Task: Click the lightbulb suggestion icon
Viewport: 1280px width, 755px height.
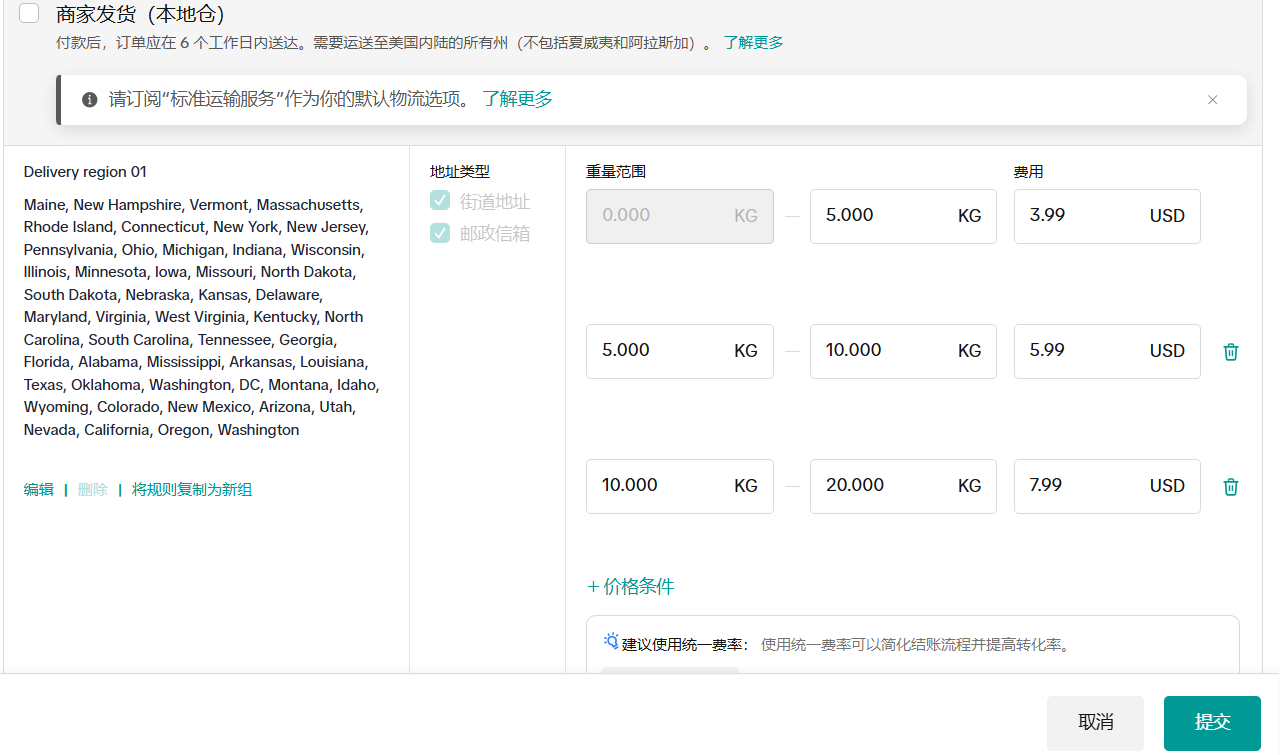Action: click(611, 641)
